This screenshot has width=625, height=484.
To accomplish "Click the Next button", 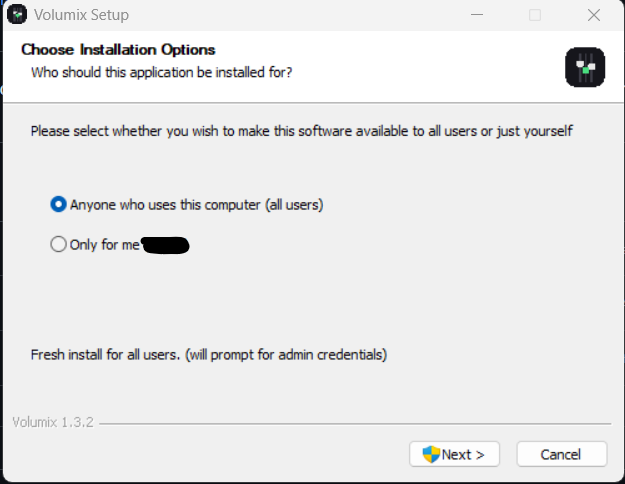I will (x=454, y=454).
